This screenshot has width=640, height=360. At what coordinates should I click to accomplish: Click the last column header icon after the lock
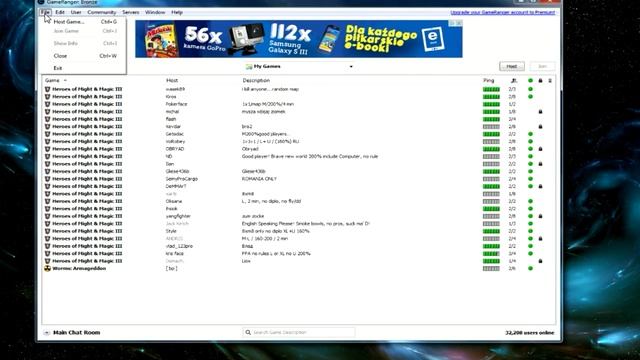550,80
